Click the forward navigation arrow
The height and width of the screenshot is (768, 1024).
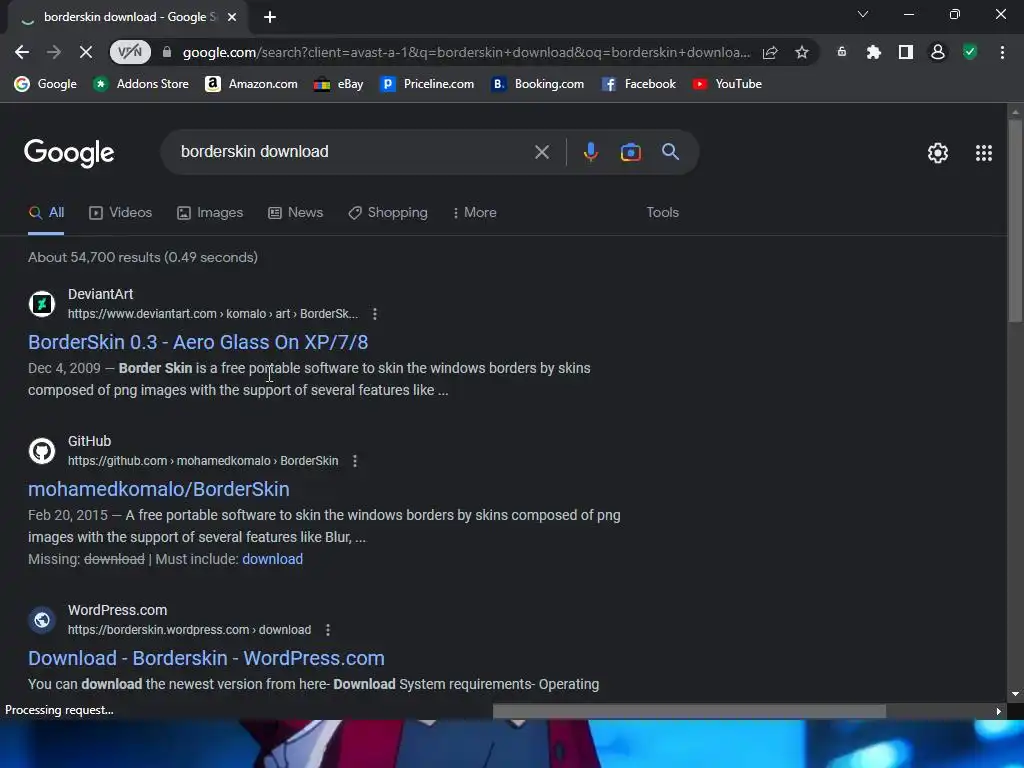54,52
